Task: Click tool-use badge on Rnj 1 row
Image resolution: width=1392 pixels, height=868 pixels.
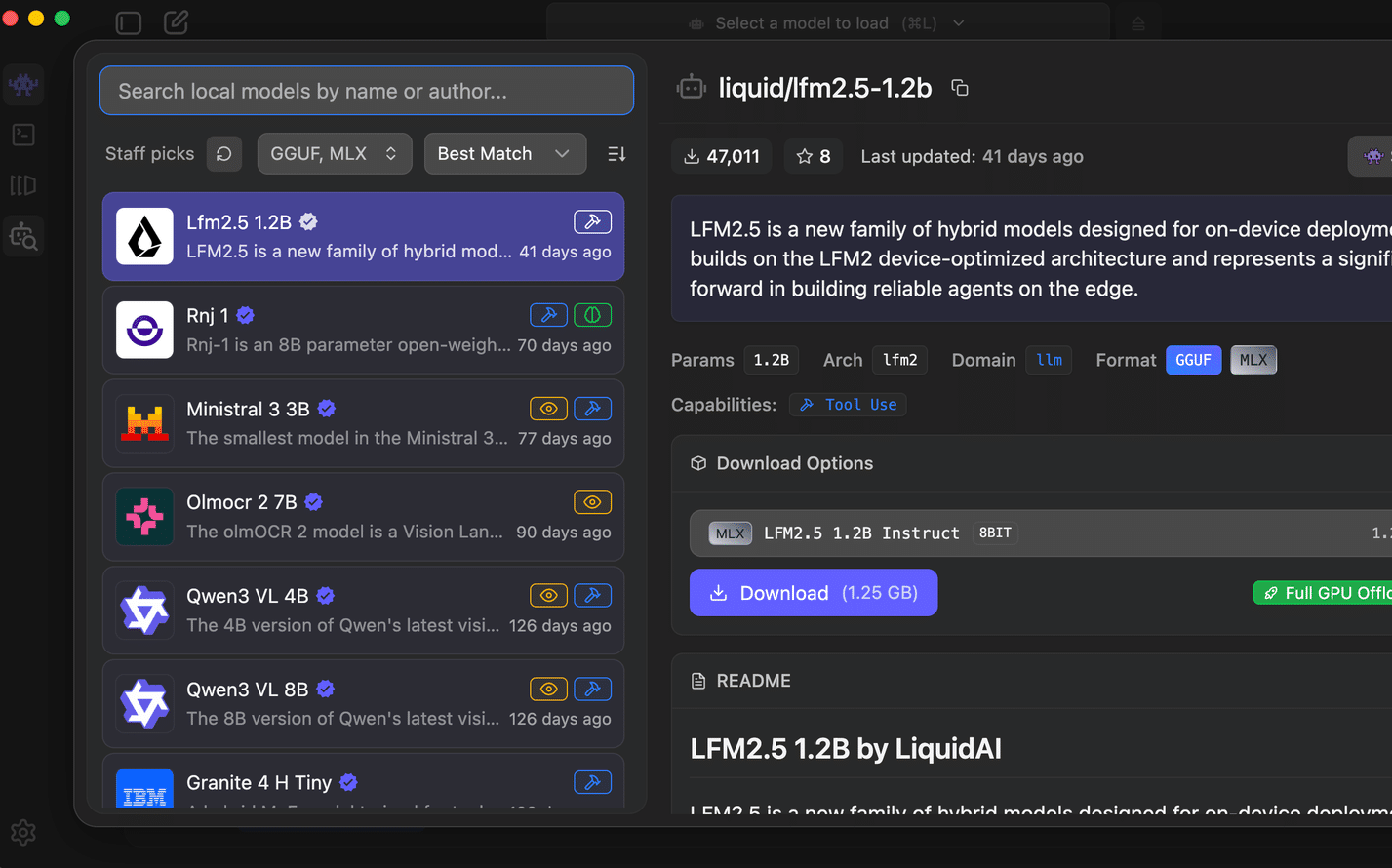Action: [548, 315]
